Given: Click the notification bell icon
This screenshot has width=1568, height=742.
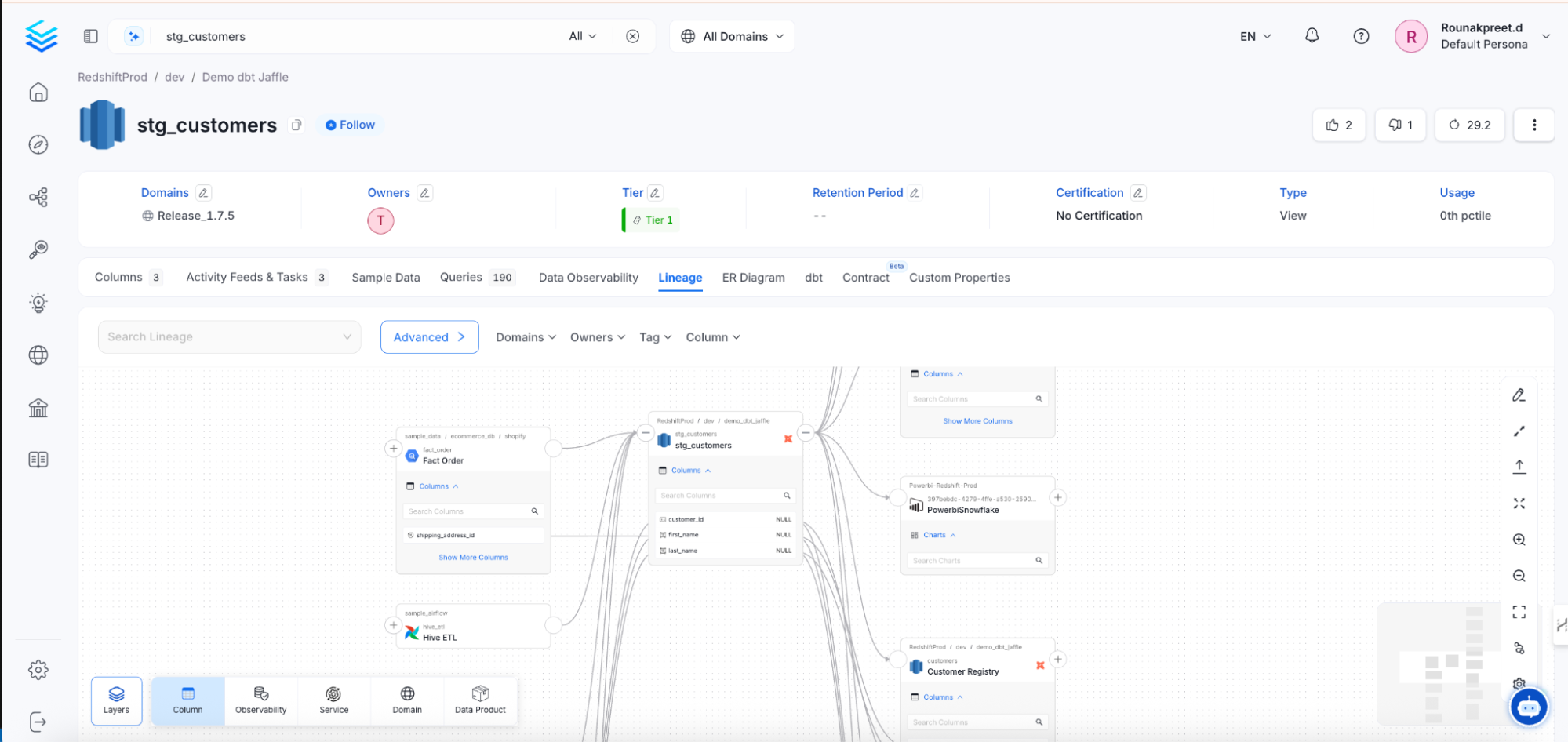Looking at the screenshot, I should (x=1312, y=36).
